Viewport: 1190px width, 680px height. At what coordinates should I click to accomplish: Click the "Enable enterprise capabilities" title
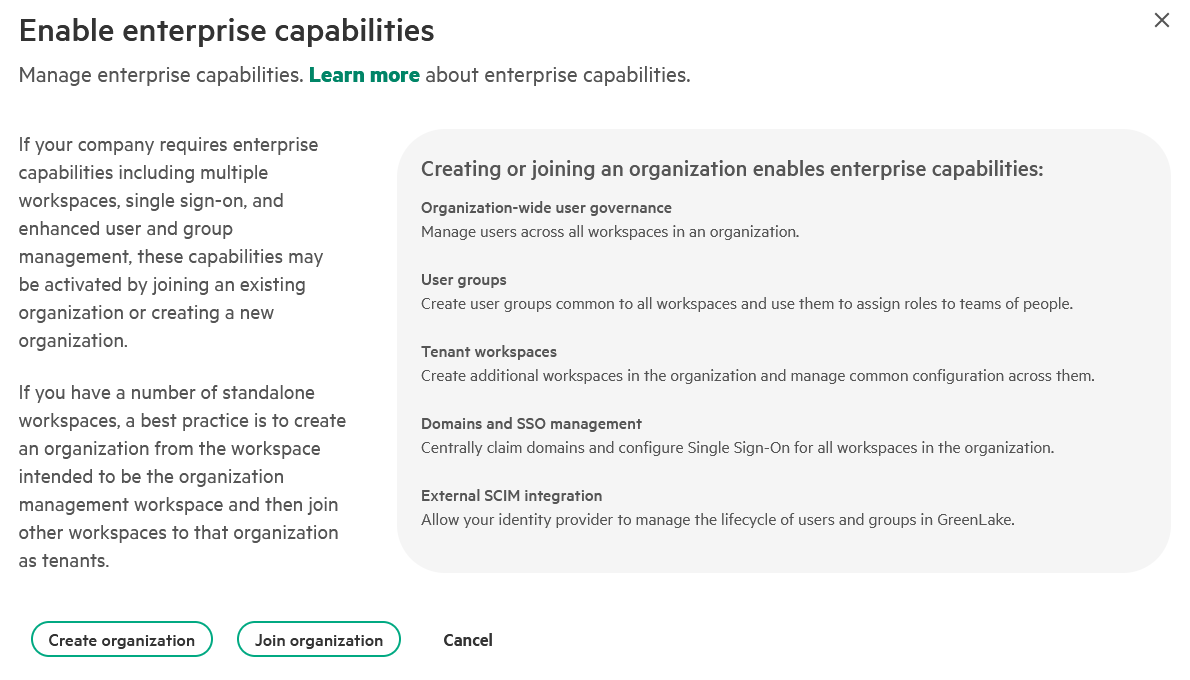(x=227, y=31)
